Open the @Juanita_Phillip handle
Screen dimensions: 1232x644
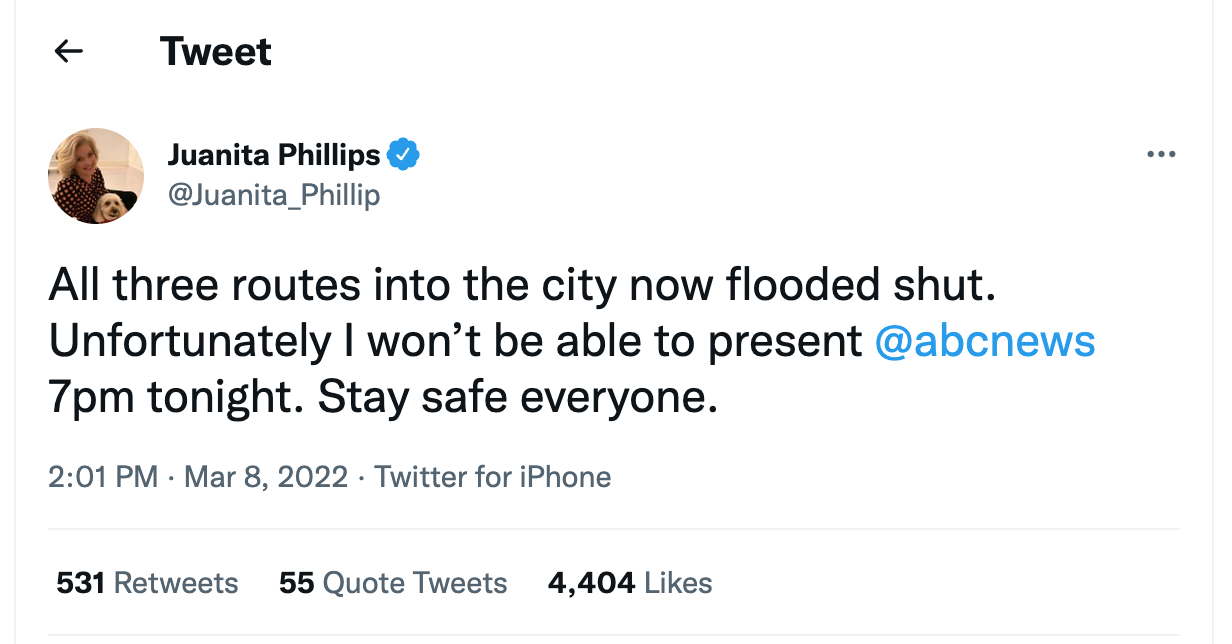tap(274, 194)
